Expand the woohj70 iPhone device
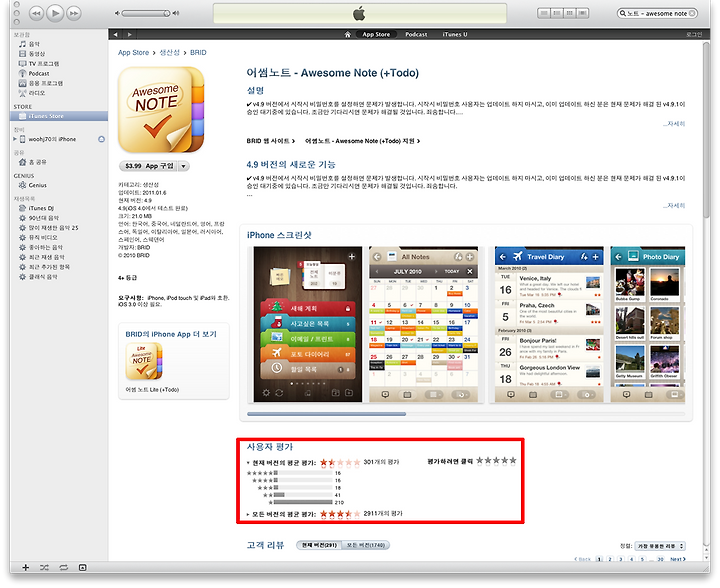The image size is (720, 588). pos(15,139)
